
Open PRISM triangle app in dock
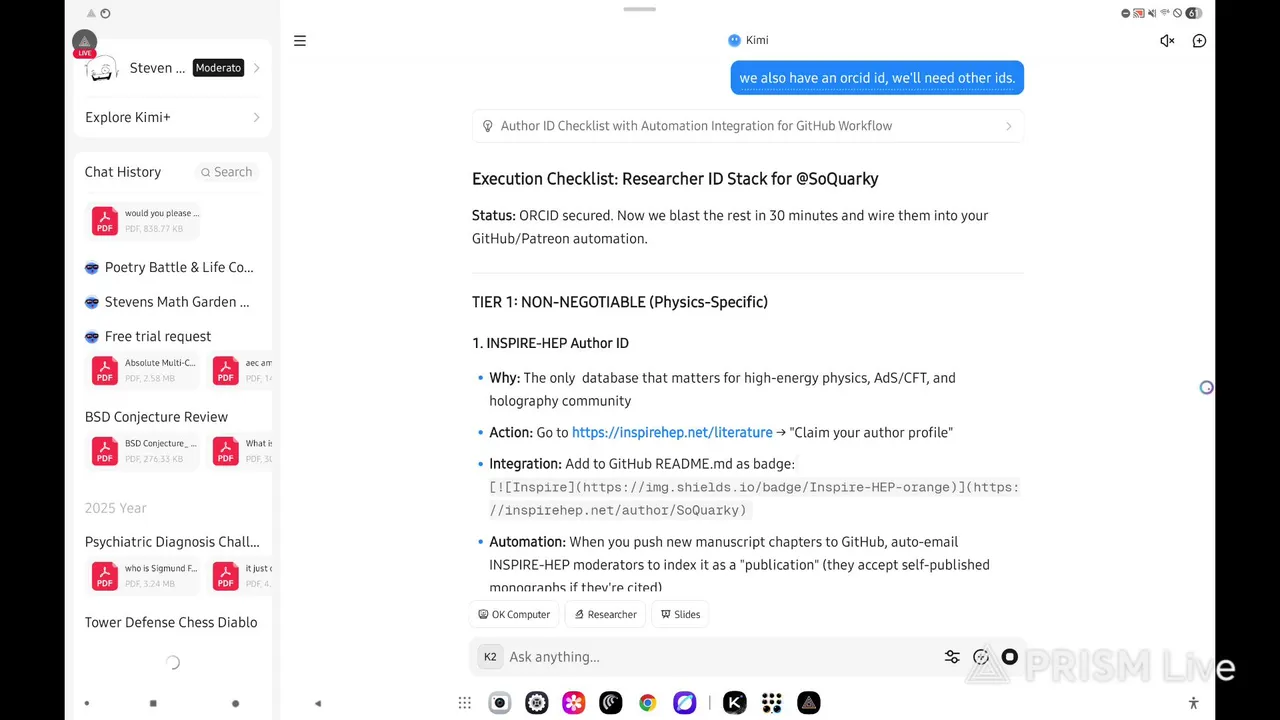click(x=809, y=703)
